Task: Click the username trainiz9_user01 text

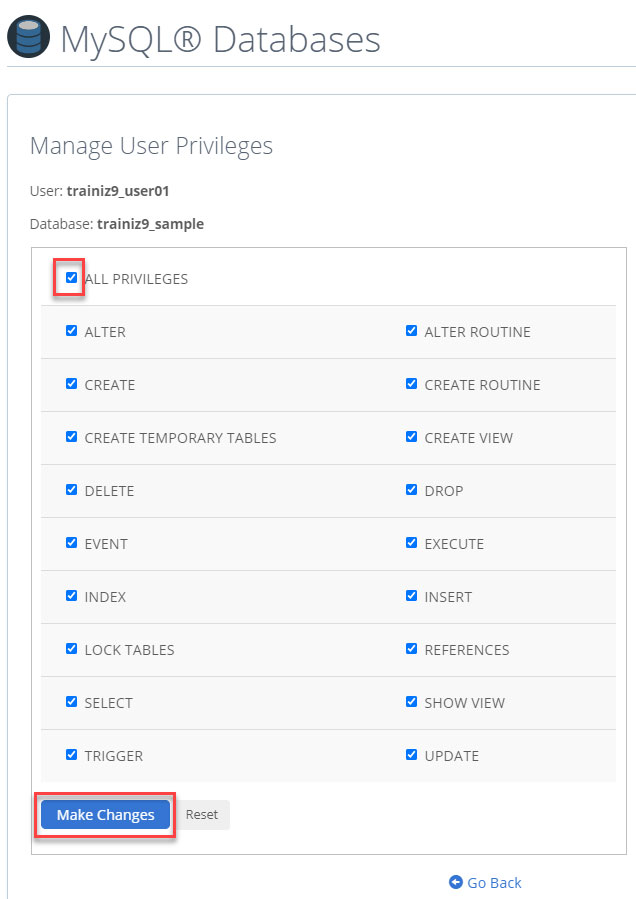Action: [118, 191]
